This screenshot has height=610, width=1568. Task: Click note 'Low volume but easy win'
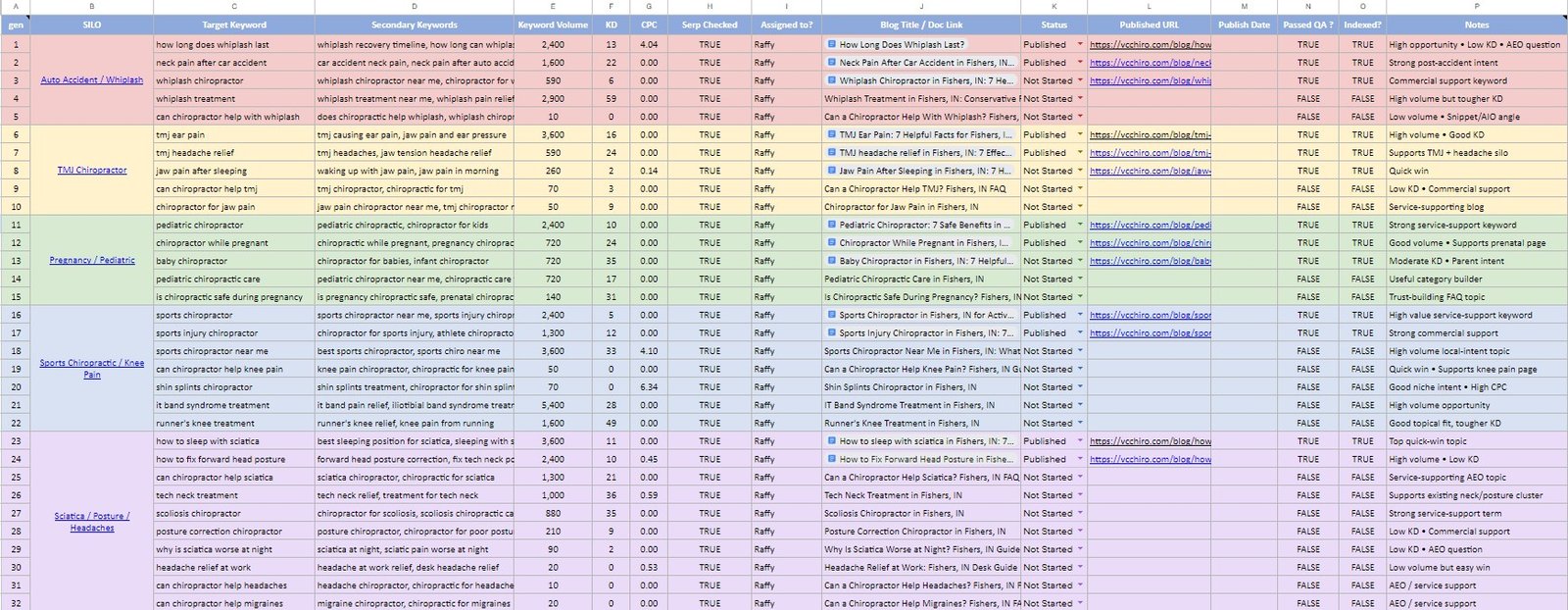click(1477, 567)
